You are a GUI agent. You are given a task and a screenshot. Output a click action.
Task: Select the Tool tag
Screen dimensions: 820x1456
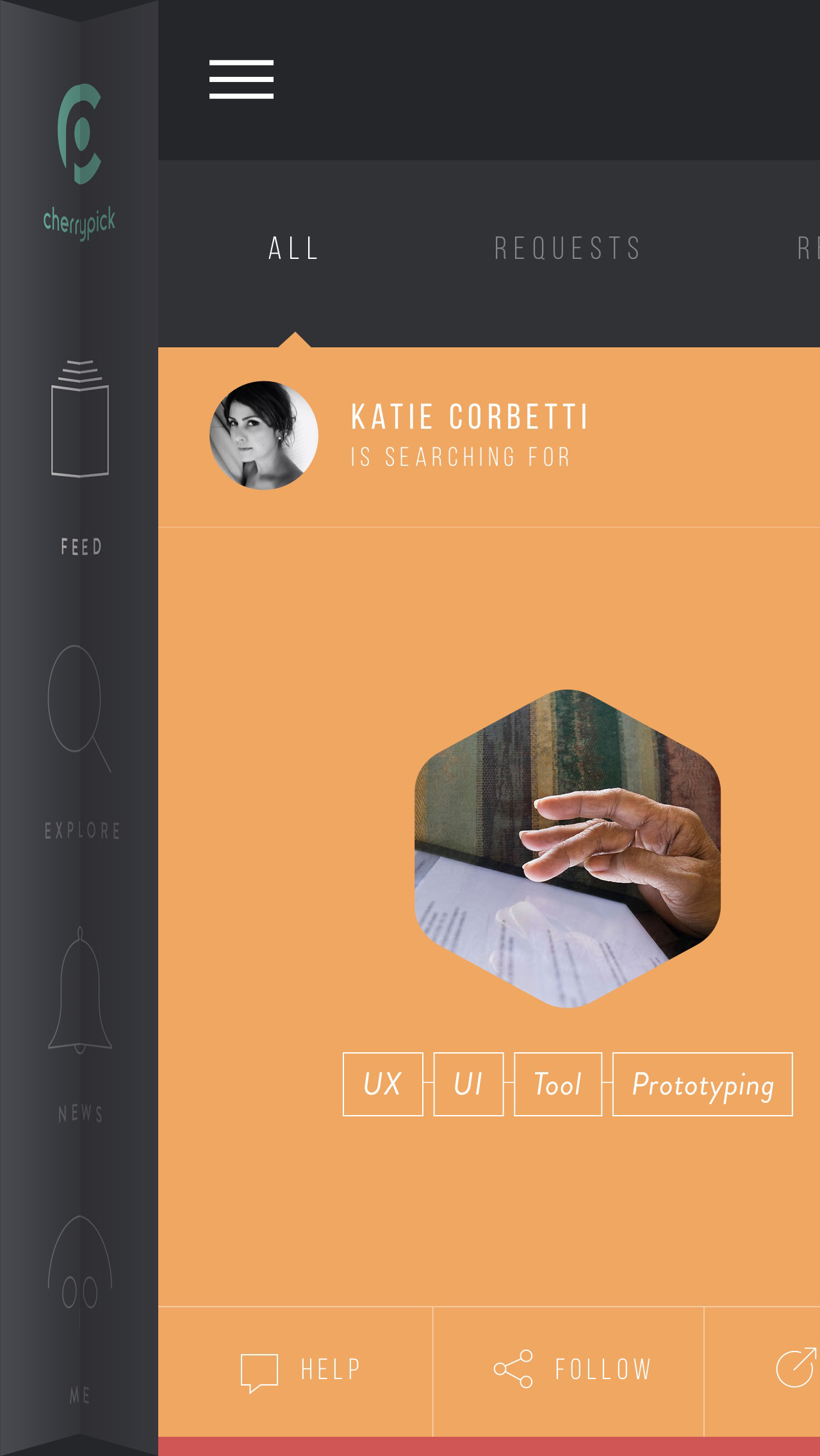[x=558, y=1084]
